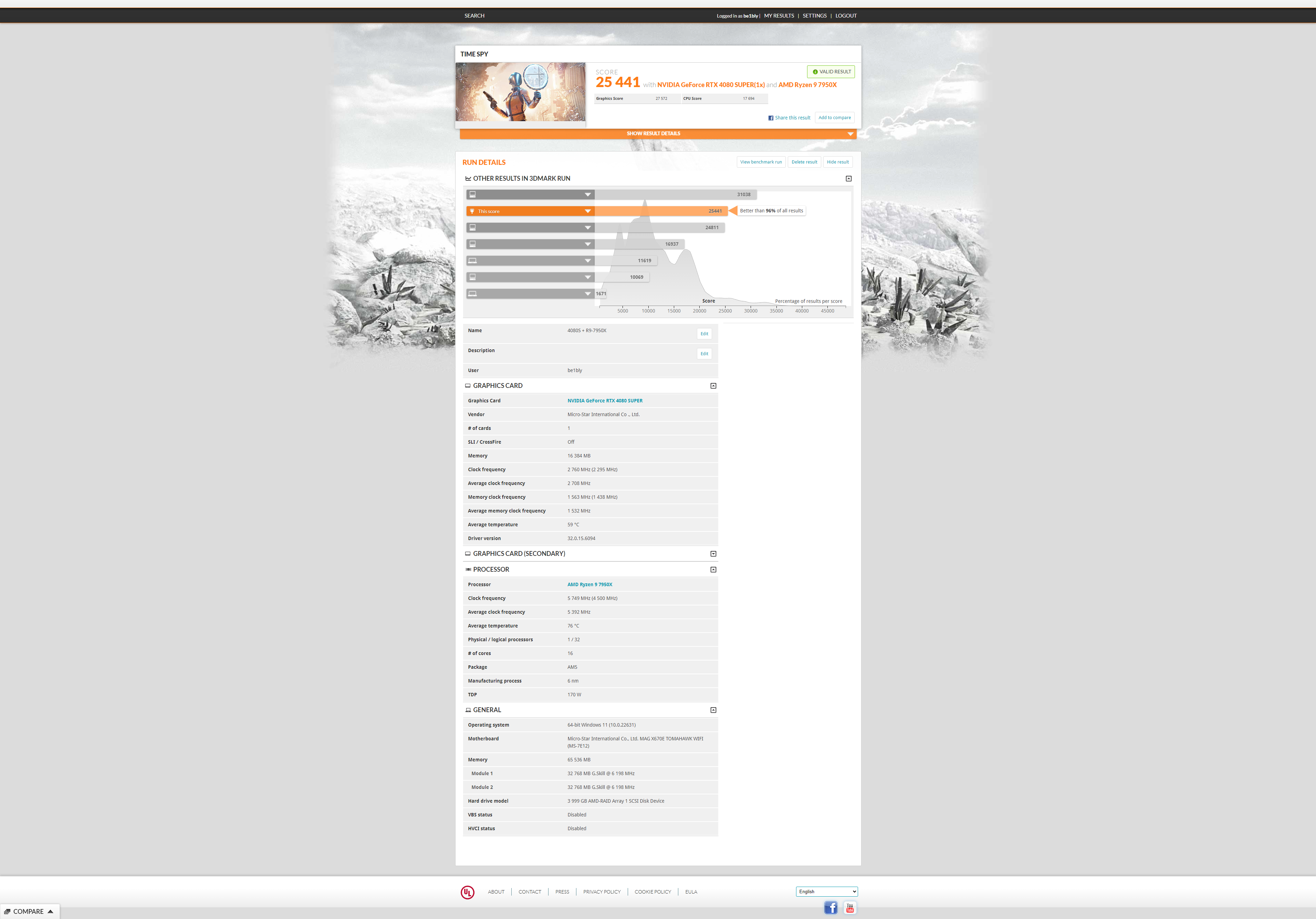Click the CPU Score value 17 694
Viewport: 1316px width, 919px height.
(749, 98)
